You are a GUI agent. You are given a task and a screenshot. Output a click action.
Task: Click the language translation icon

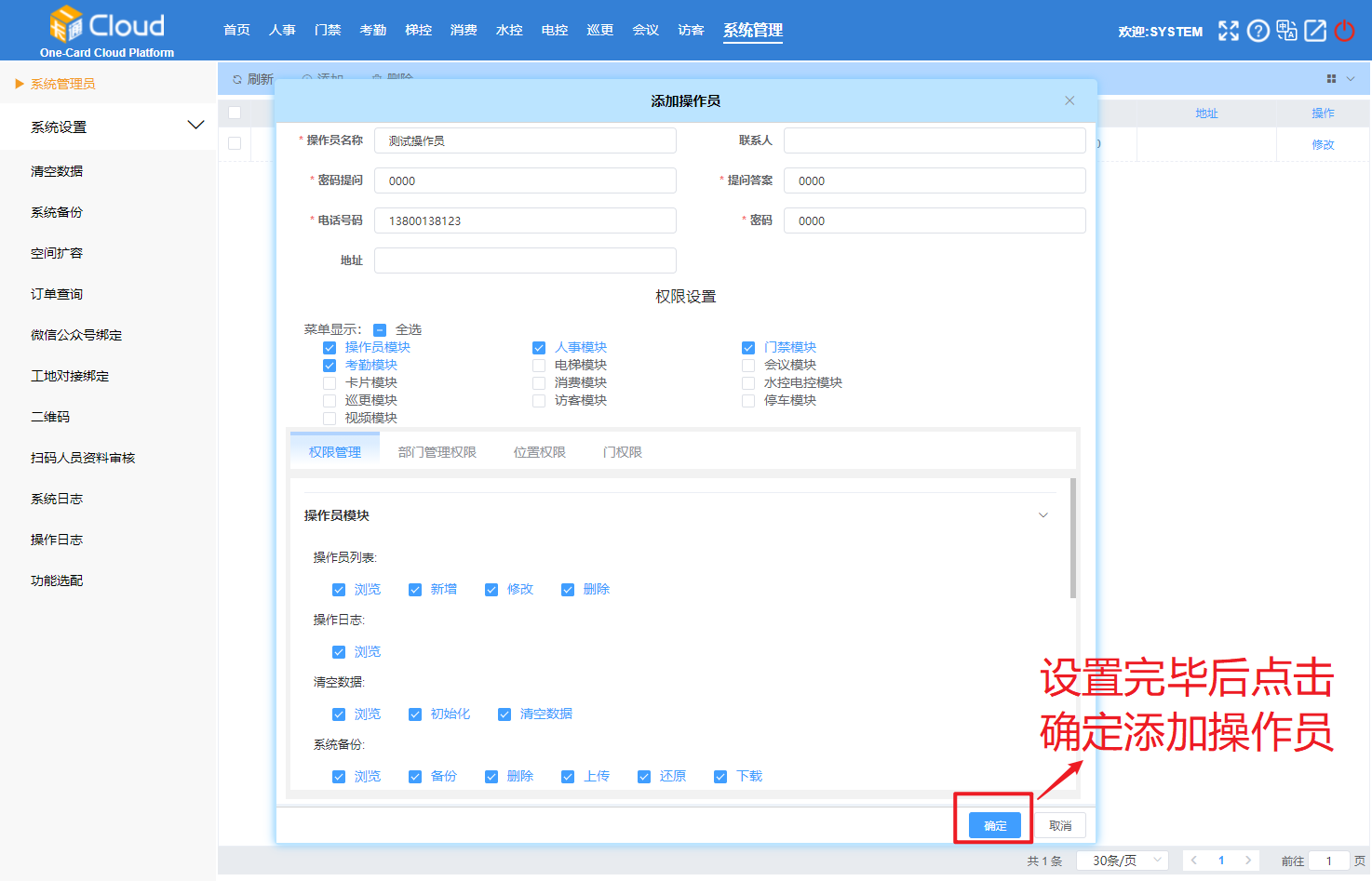[x=1287, y=31]
